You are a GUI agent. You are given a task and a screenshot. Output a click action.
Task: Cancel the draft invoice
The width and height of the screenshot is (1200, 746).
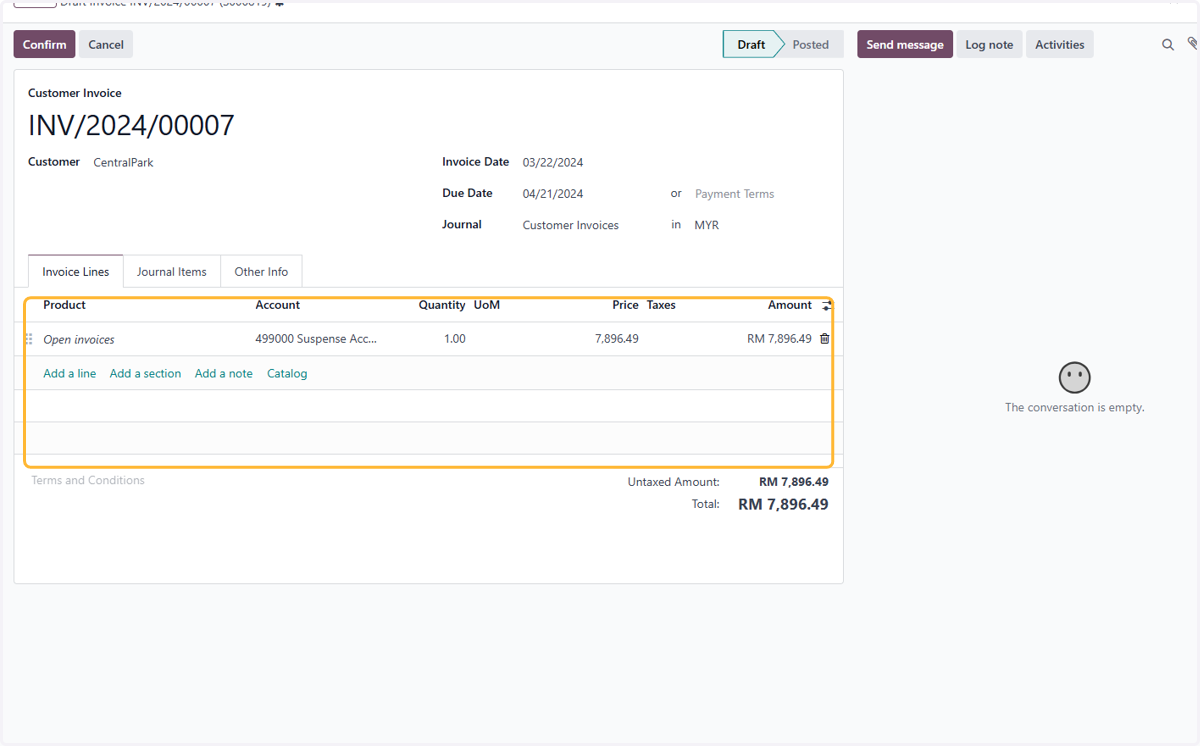tap(106, 44)
